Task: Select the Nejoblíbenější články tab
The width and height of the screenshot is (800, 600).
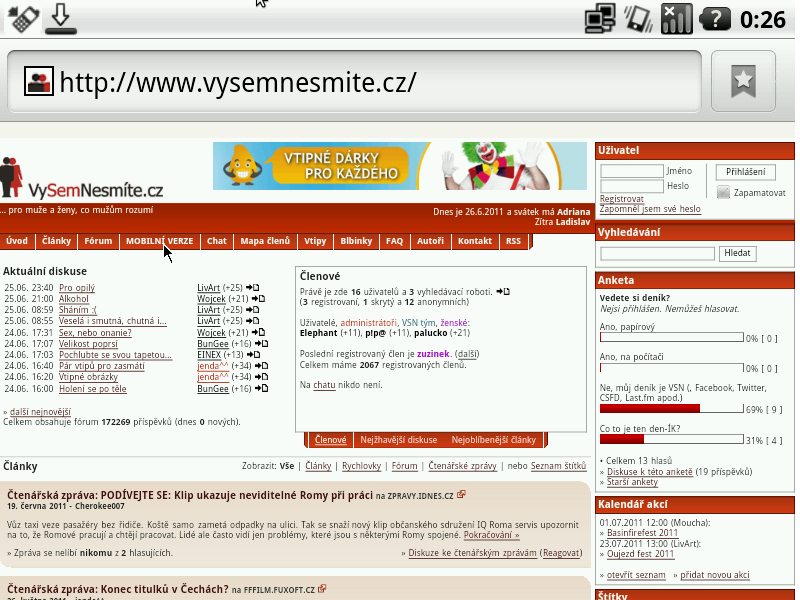Action: pyautogui.click(x=493, y=440)
